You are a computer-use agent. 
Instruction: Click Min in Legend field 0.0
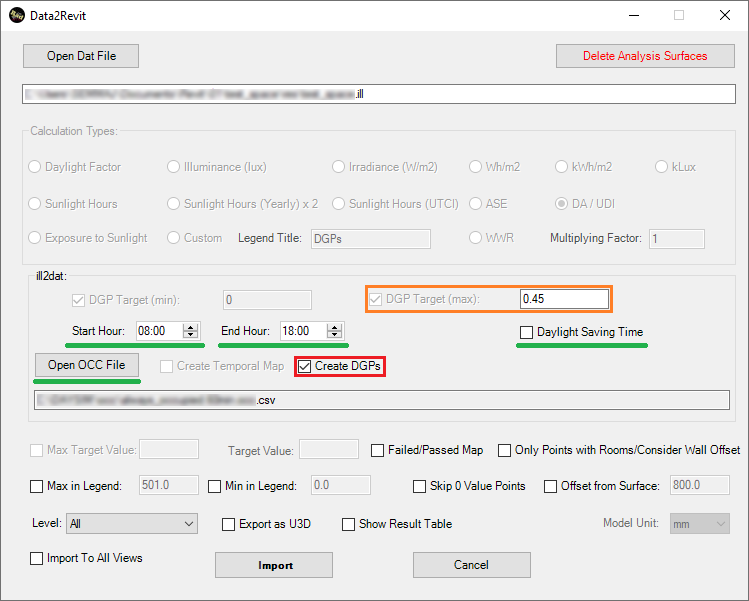pos(341,485)
